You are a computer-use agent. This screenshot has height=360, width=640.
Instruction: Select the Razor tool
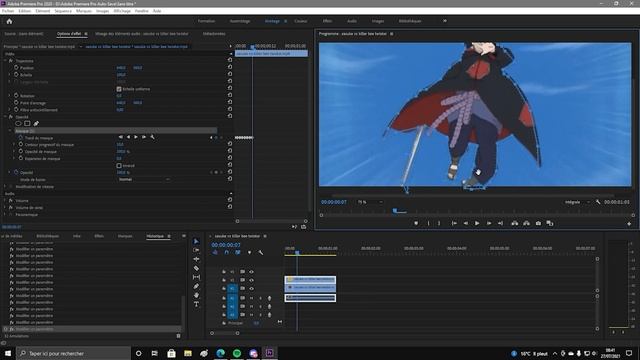click(x=196, y=268)
